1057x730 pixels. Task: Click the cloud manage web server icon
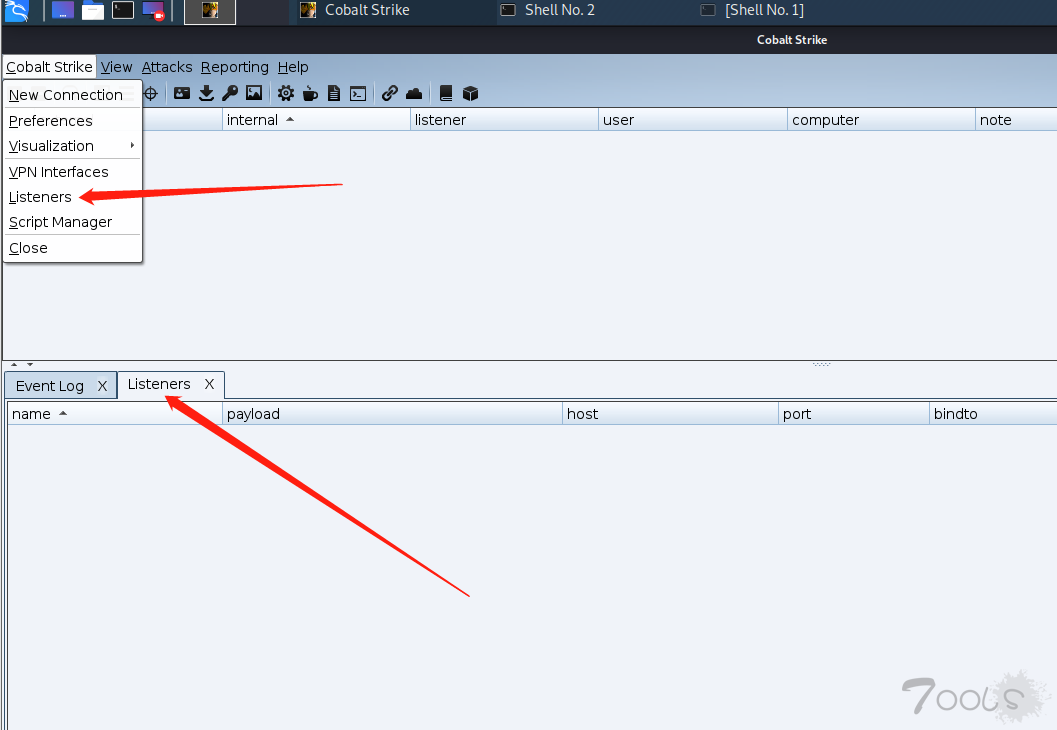point(414,94)
